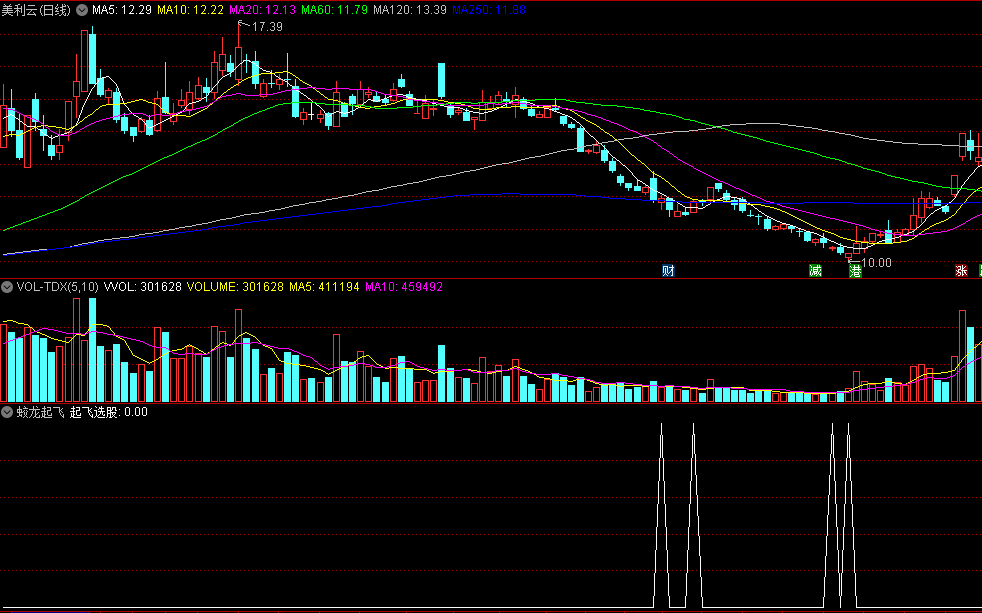This screenshot has height=613, width=982.
Task: Click the volume MA5: 411194 label
Action: (x=324, y=287)
